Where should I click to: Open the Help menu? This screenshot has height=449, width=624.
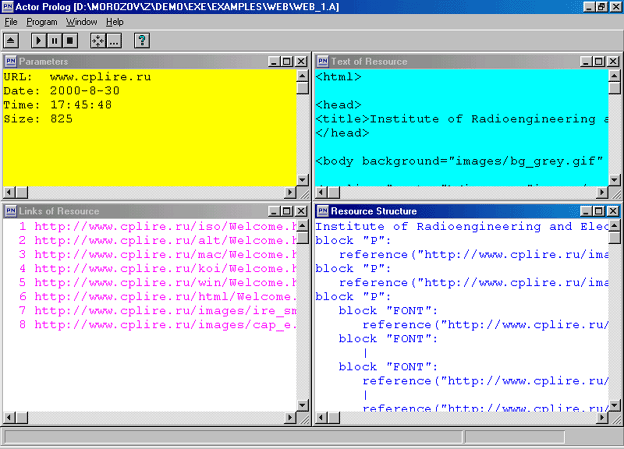click(x=115, y=22)
